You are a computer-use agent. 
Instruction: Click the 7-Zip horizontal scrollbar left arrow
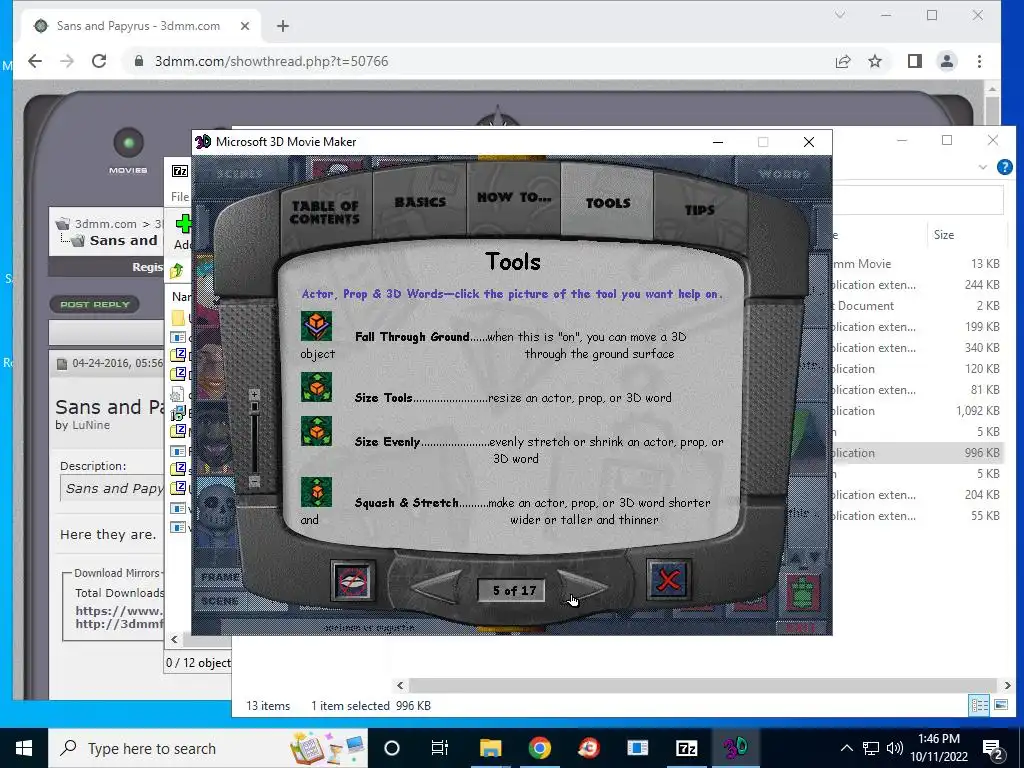174,639
